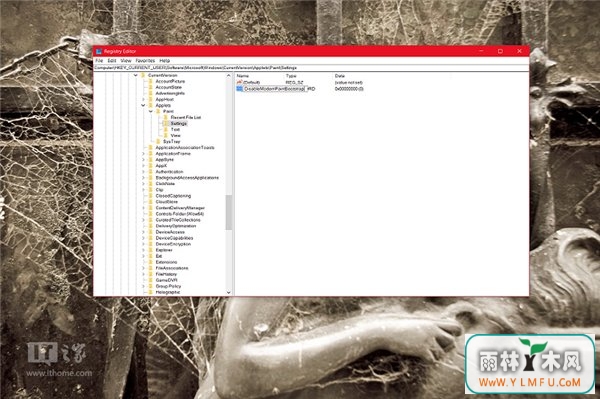
Task: Select the Recent File List key
Action: 186,117
